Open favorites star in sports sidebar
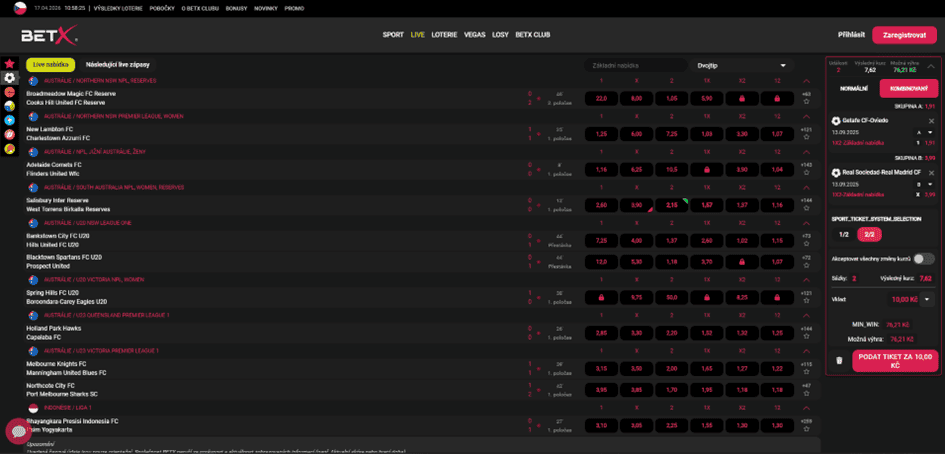945x454 pixels. pyautogui.click(x=9, y=63)
